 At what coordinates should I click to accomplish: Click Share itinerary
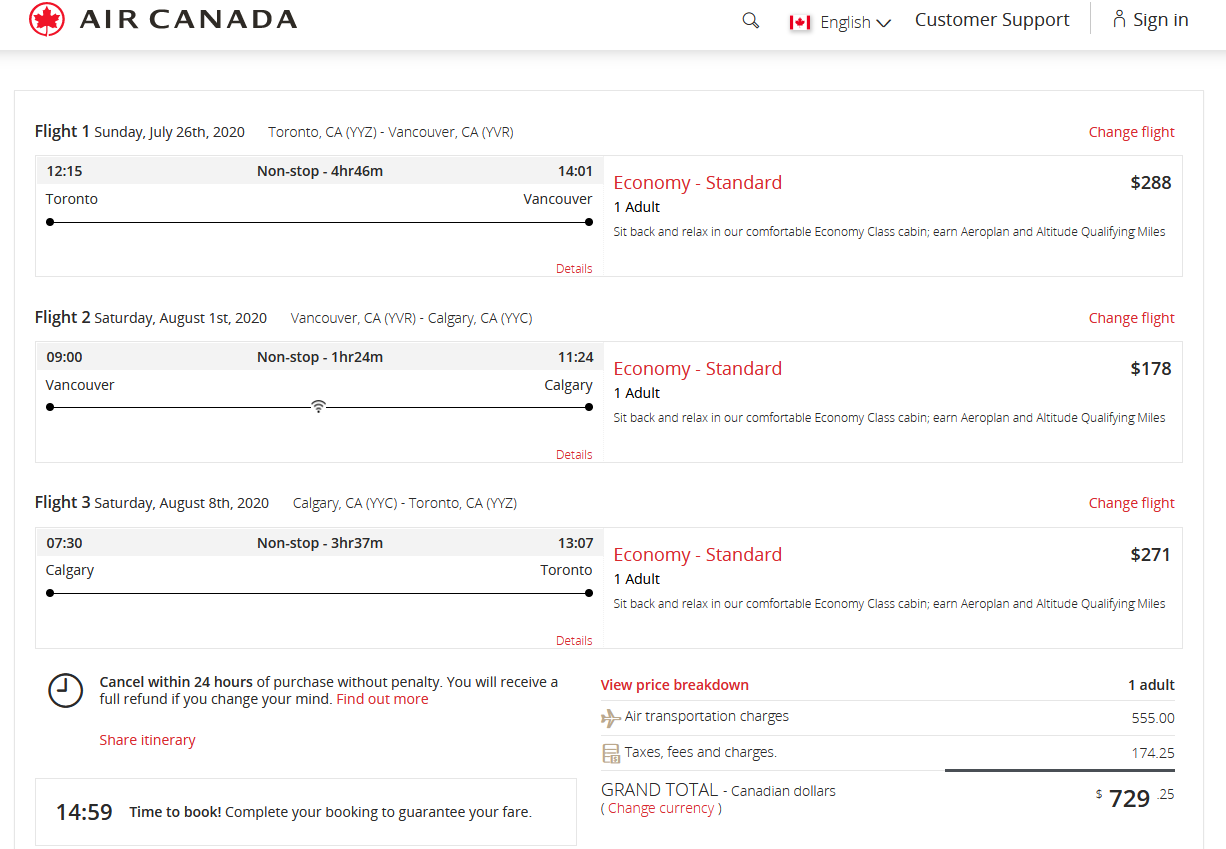147,740
